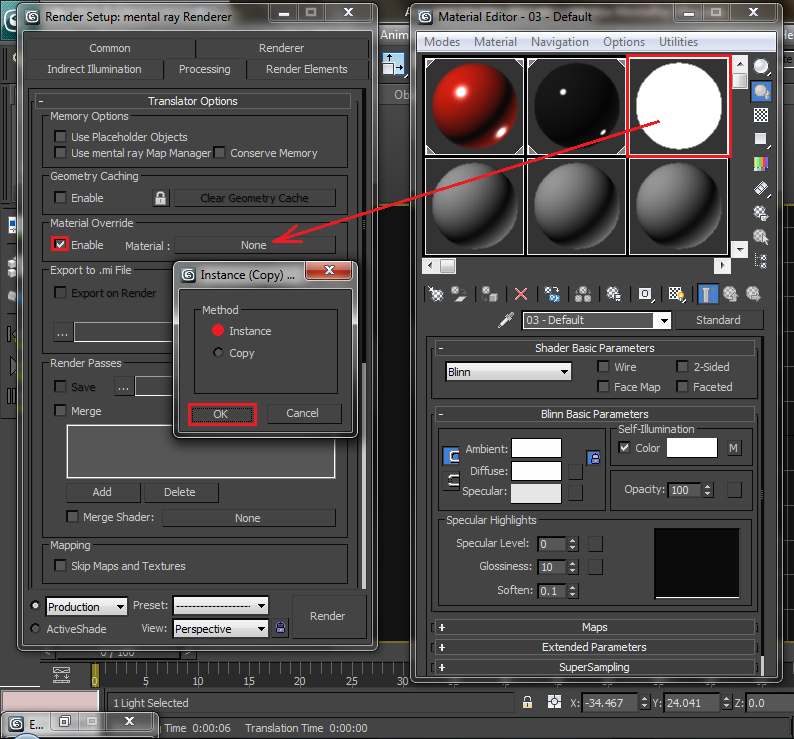Click Put Material to Scene icon
The width and height of the screenshot is (794, 739).
coord(459,294)
